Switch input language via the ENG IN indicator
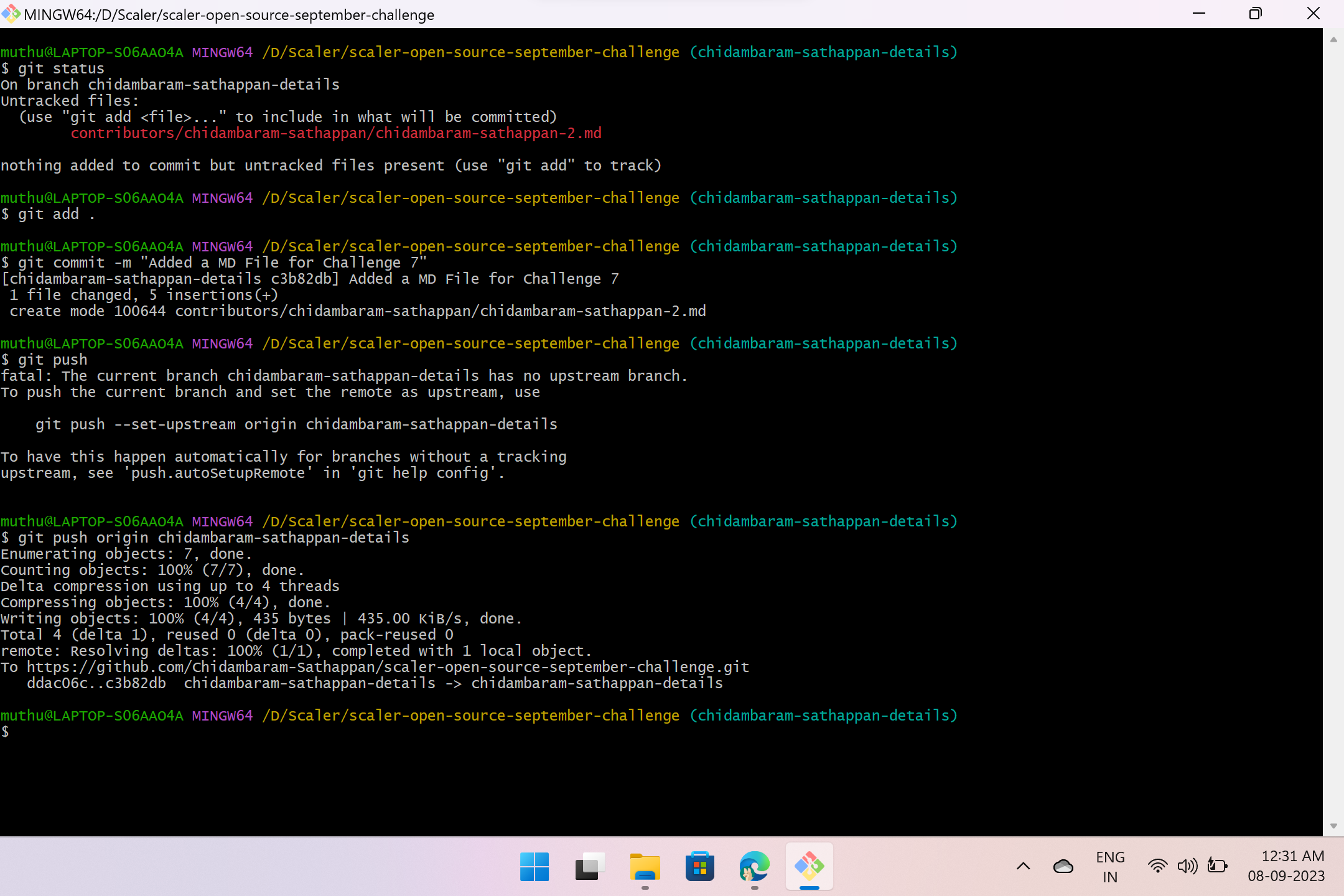This screenshot has height=896, width=1344. point(1110,866)
